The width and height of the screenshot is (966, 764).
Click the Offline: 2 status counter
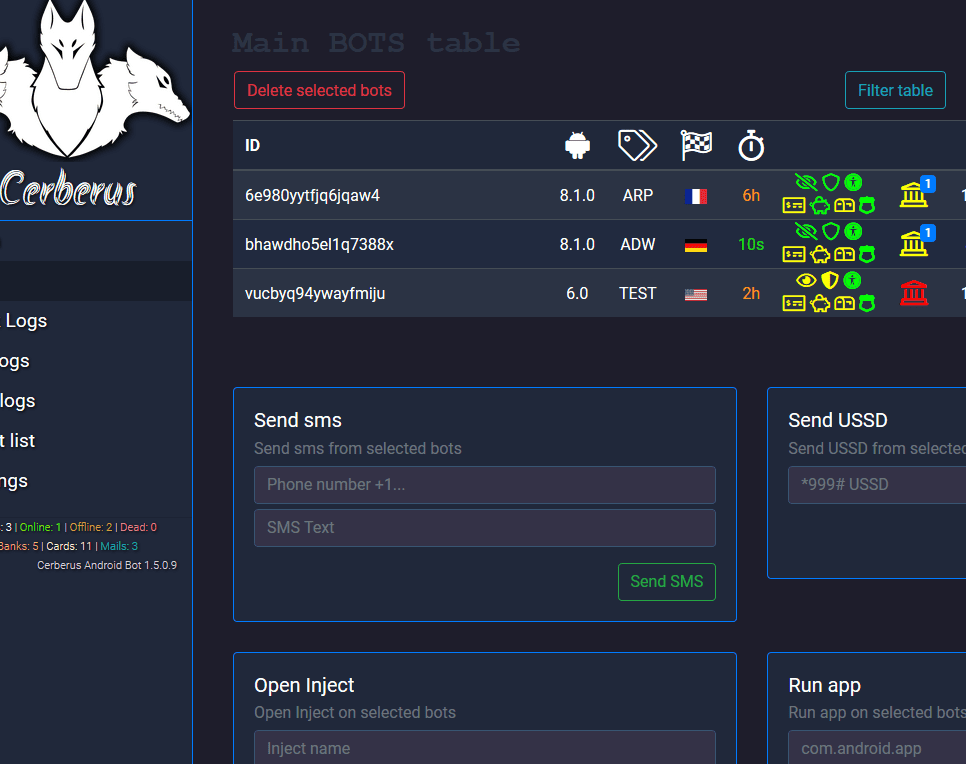coord(91,527)
